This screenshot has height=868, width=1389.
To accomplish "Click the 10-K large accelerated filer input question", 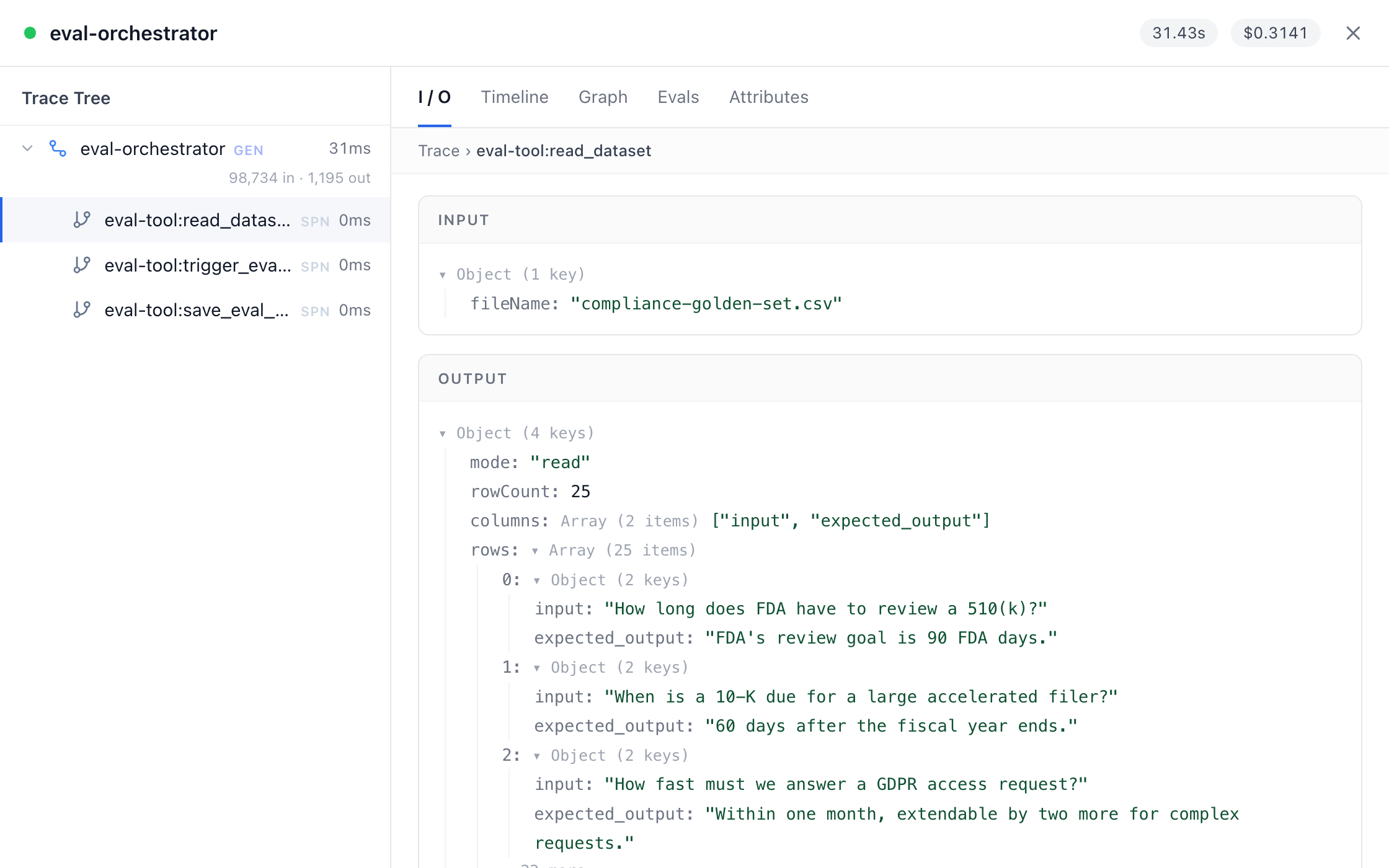I will (861, 697).
